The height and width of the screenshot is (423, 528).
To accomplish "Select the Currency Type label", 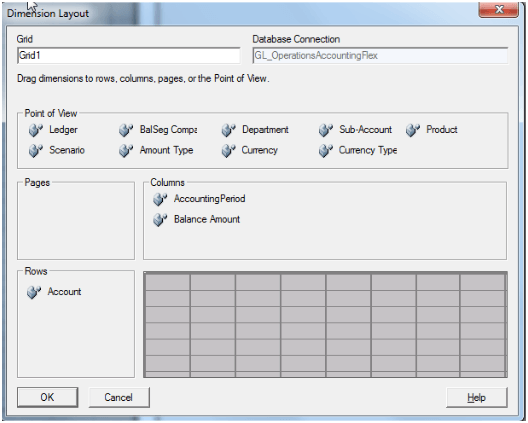I will tap(368, 150).
